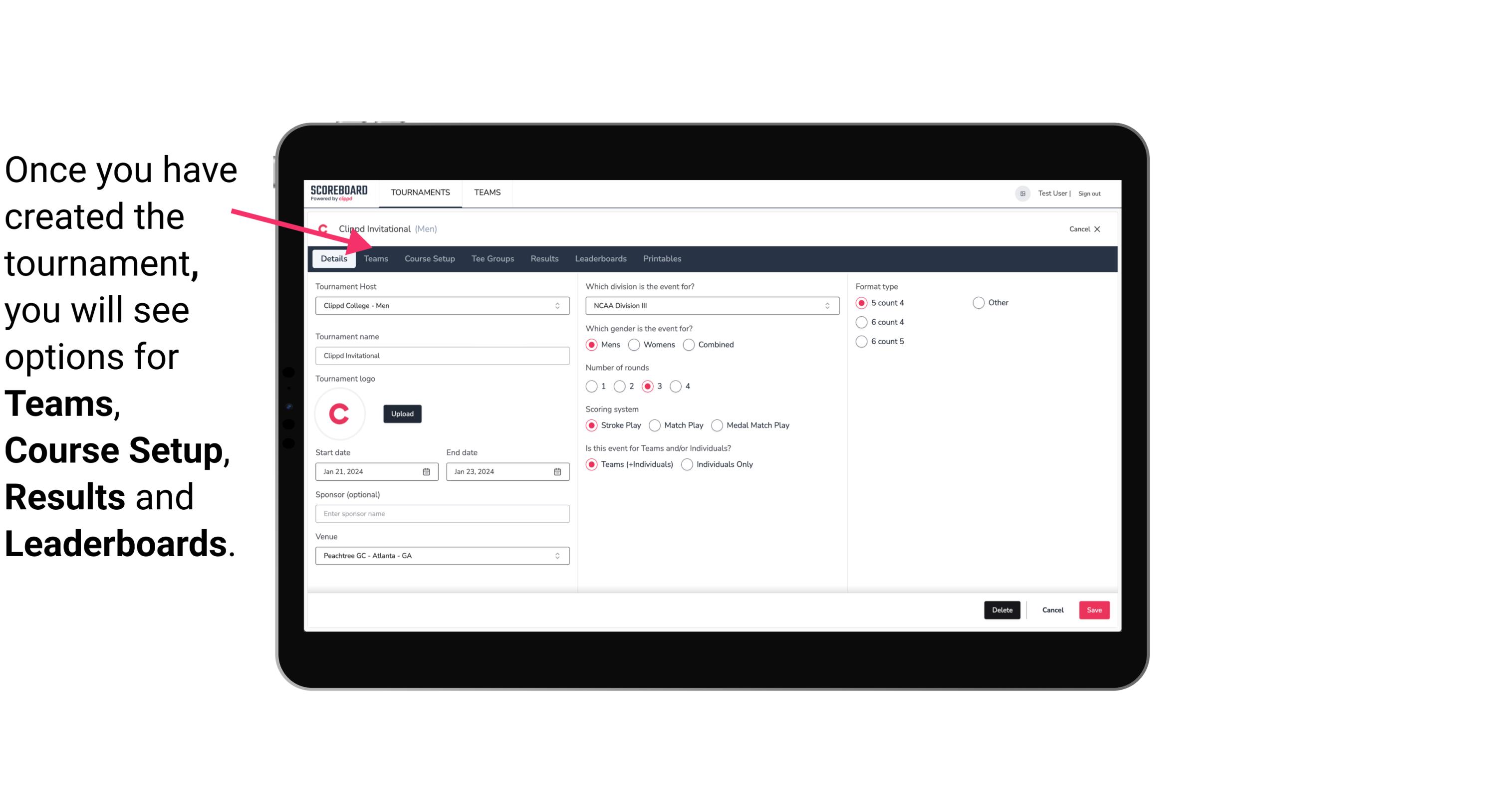This screenshot has height=812, width=1510.
Task: Select 2 rounds radio button
Action: pos(621,386)
